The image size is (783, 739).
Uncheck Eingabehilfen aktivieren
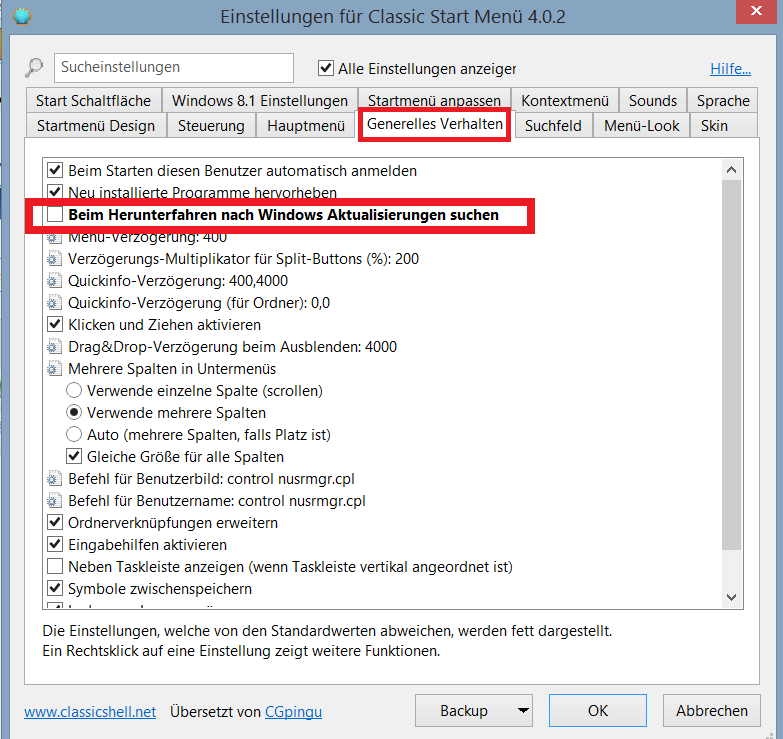[x=55, y=544]
